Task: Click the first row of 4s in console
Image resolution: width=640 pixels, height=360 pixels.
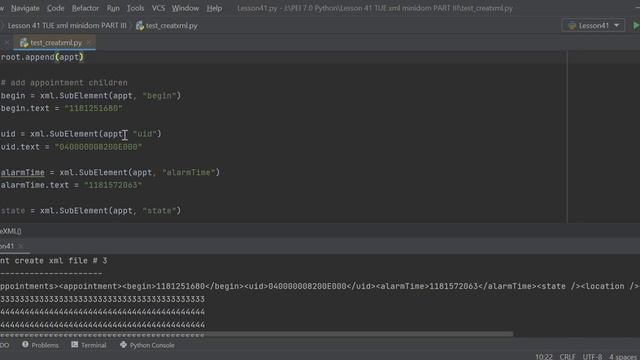Action: pyautogui.click(x=102, y=312)
